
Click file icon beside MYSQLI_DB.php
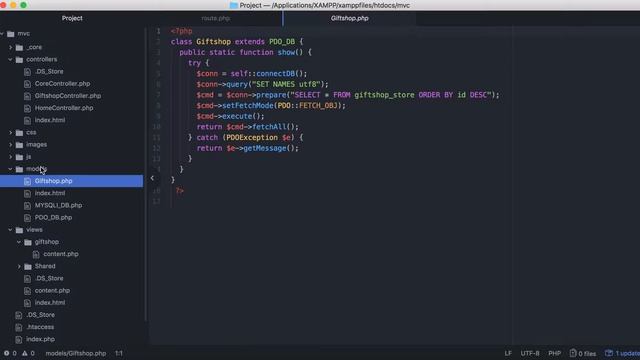pyautogui.click(x=27, y=205)
